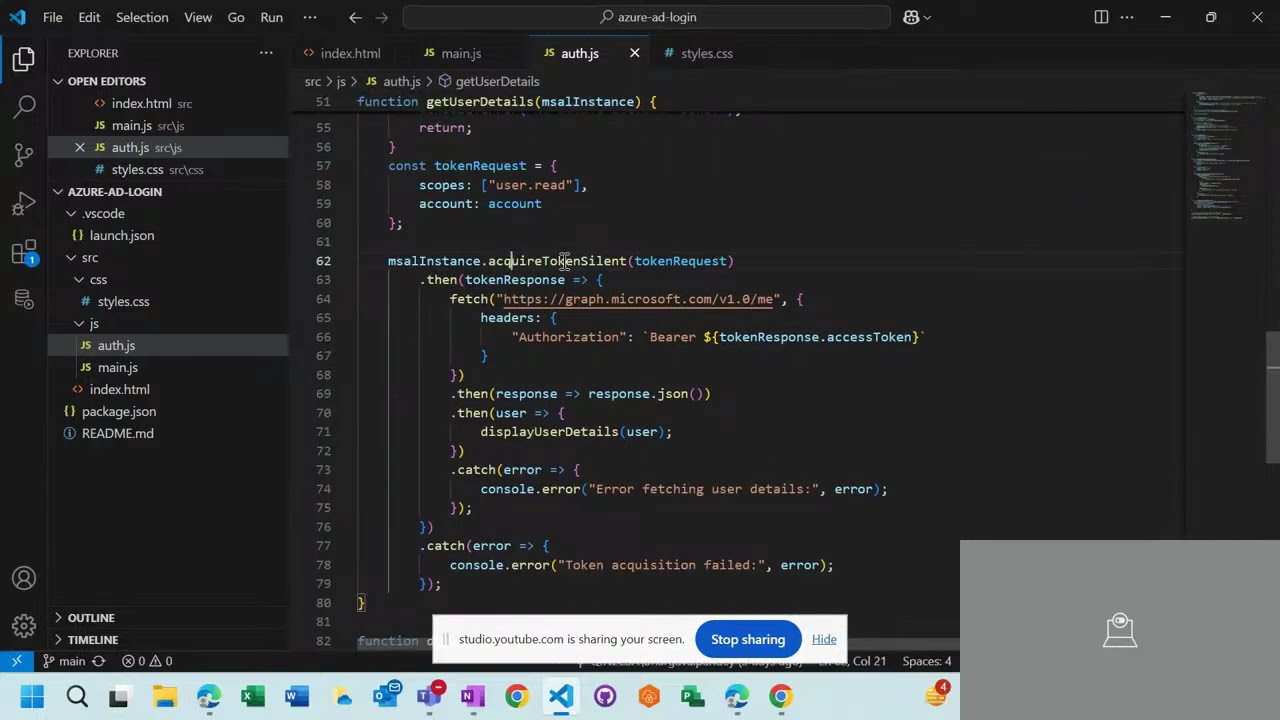Click Spaces: 4 indentation setting
Image resolution: width=1280 pixels, height=720 pixels.
926,661
